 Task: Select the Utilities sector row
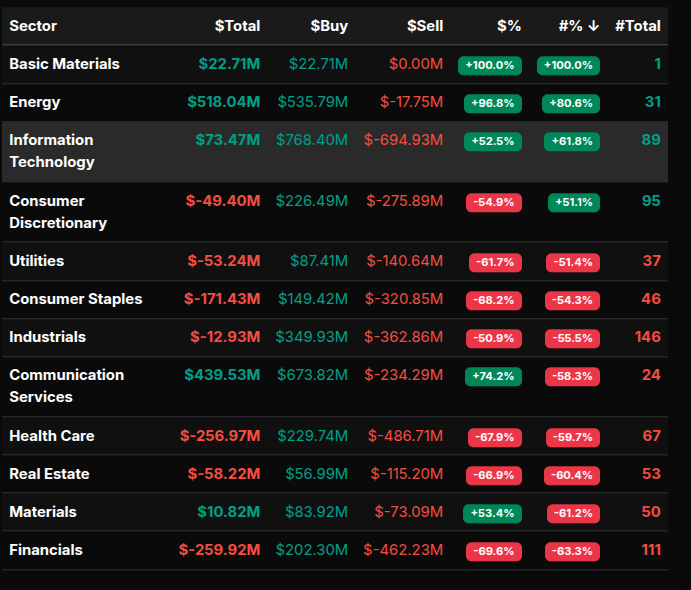(x=37, y=261)
